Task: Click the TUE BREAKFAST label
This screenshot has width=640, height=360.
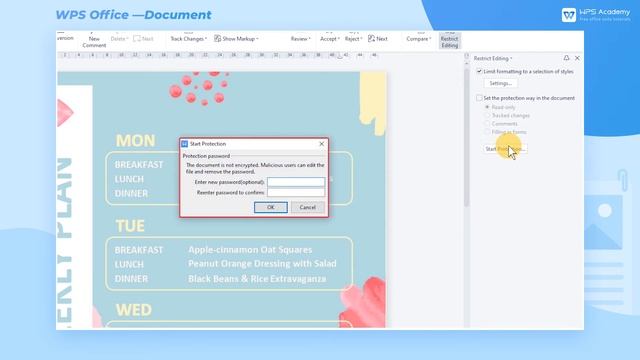Action: [139, 250]
